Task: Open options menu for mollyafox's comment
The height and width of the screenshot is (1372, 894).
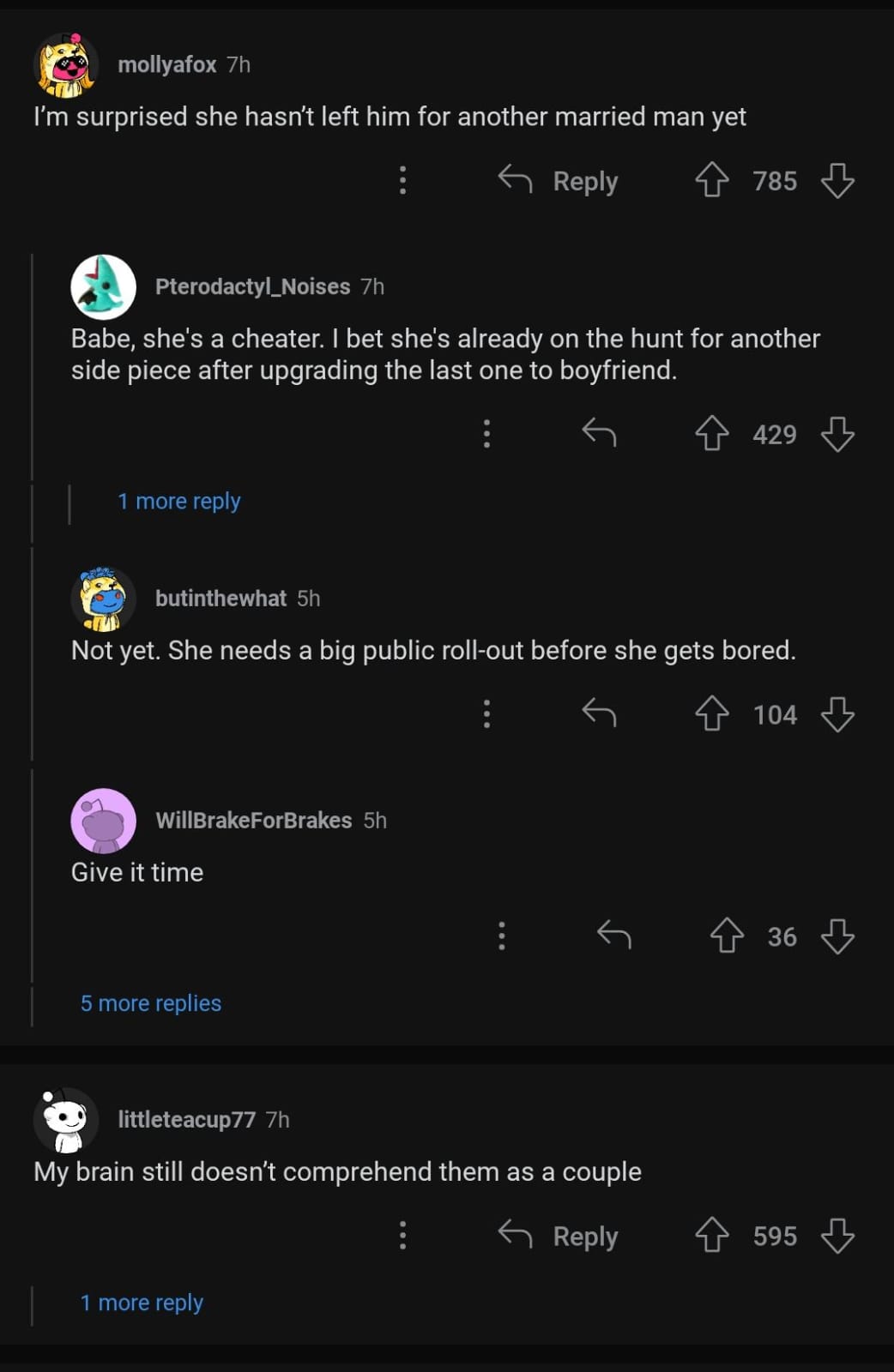Action: tap(402, 180)
